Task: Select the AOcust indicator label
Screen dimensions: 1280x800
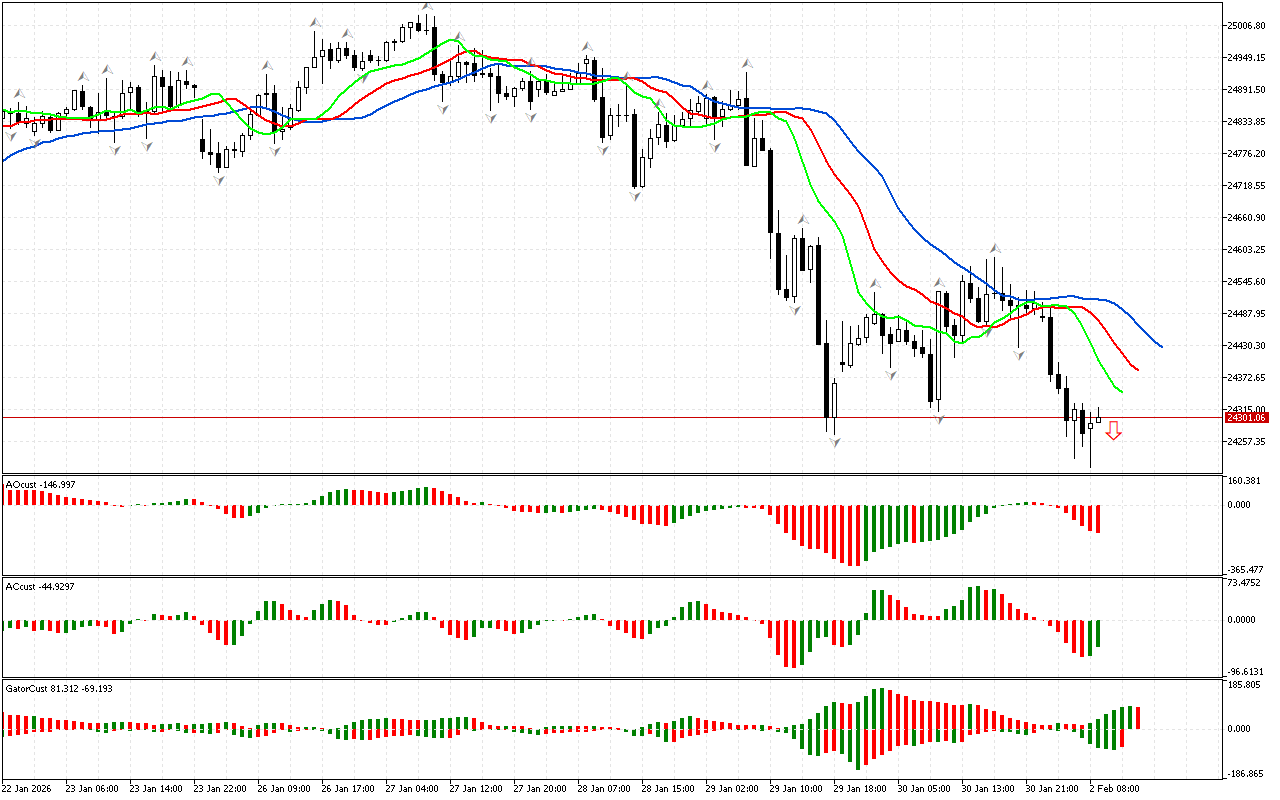Action: (40, 484)
